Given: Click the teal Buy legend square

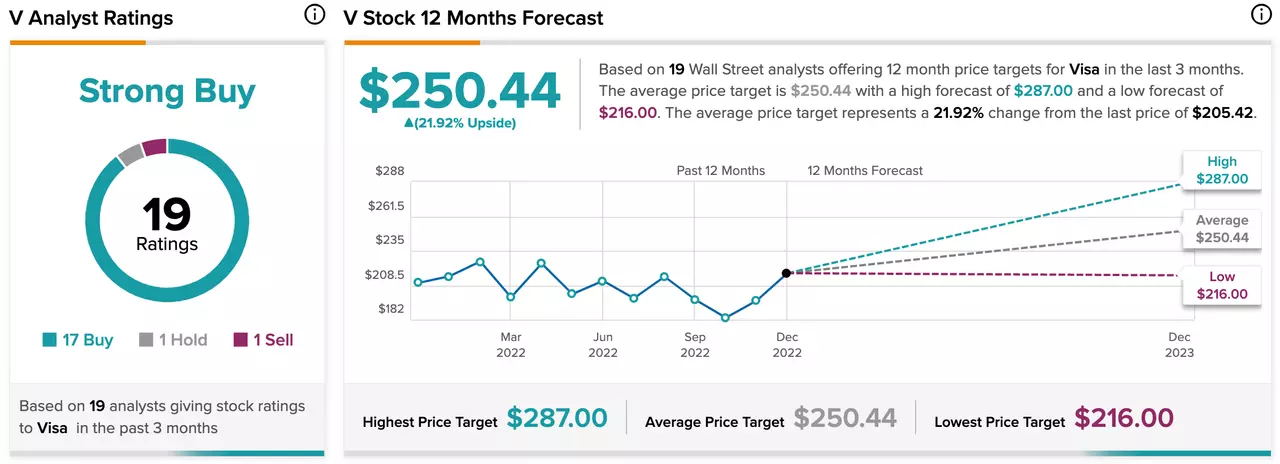Looking at the screenshot, I should (x=49, y=340).
